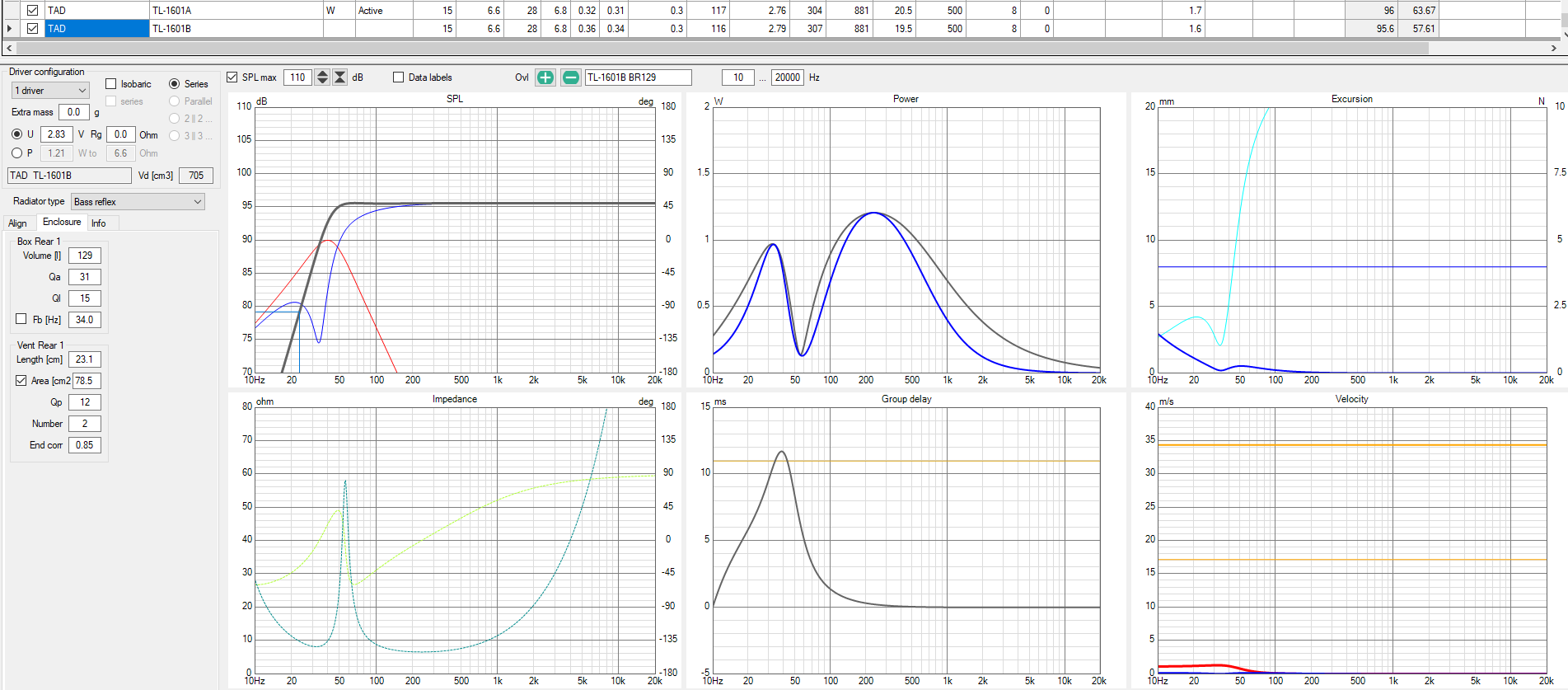The width and height of the screenshot is (1568, 690).
Task: Switch to the Info tab
Action: click(99, 223)
